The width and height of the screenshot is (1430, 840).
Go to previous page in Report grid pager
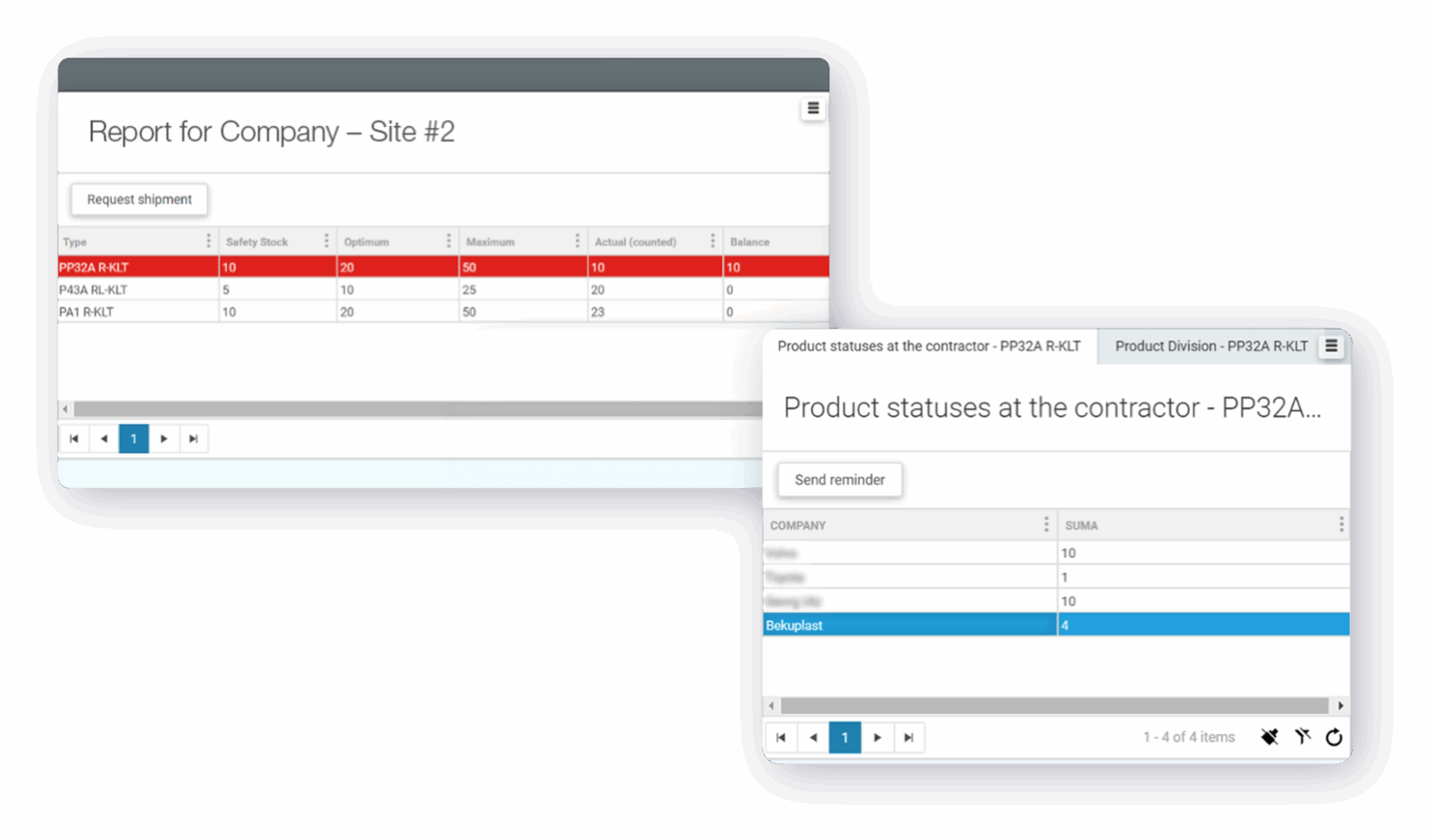point(104,438)
